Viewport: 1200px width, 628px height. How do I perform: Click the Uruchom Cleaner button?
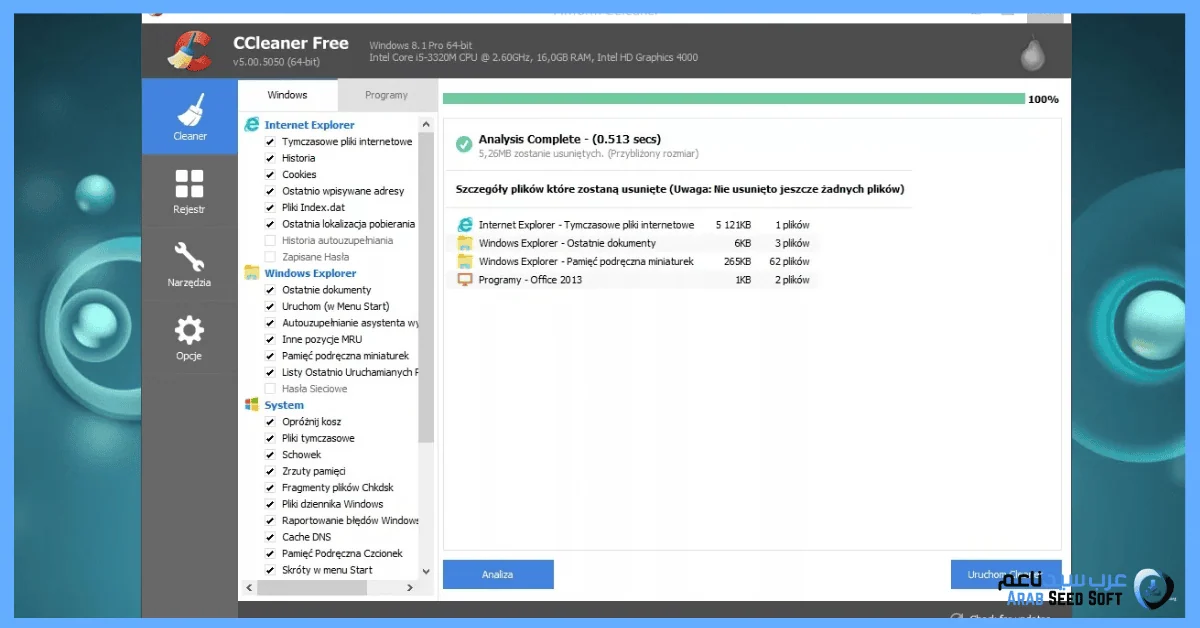click(1004, 574)
